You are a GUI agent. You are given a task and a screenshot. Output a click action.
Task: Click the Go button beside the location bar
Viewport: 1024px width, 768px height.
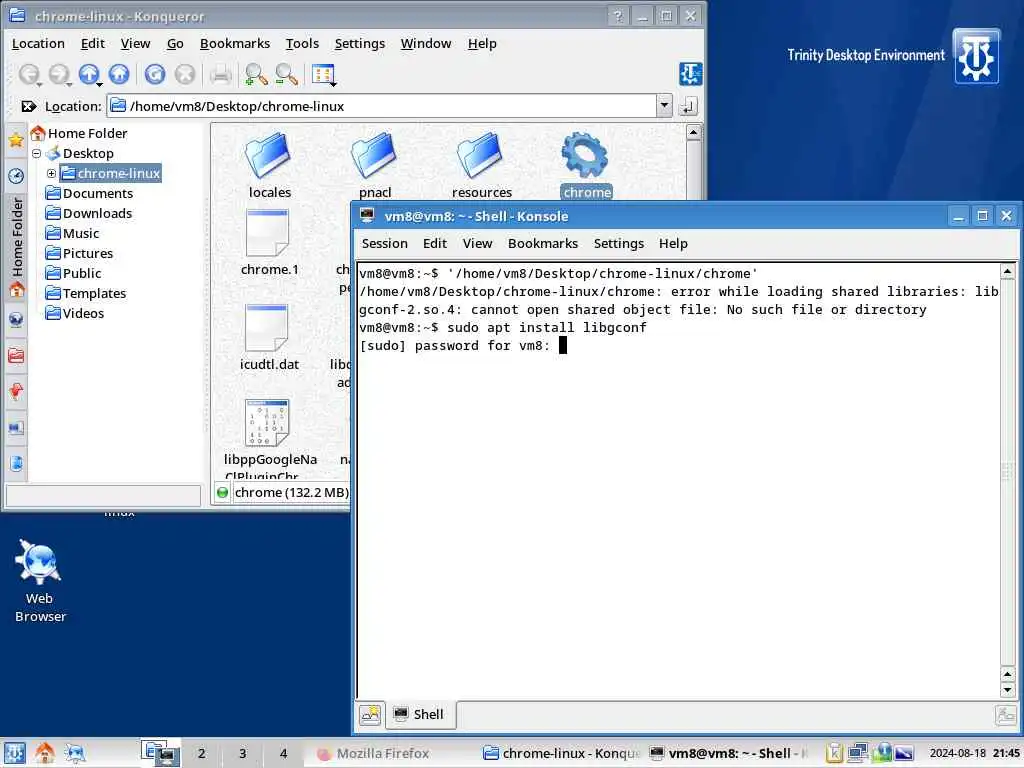pyautogui.click(x=688, y=106)
